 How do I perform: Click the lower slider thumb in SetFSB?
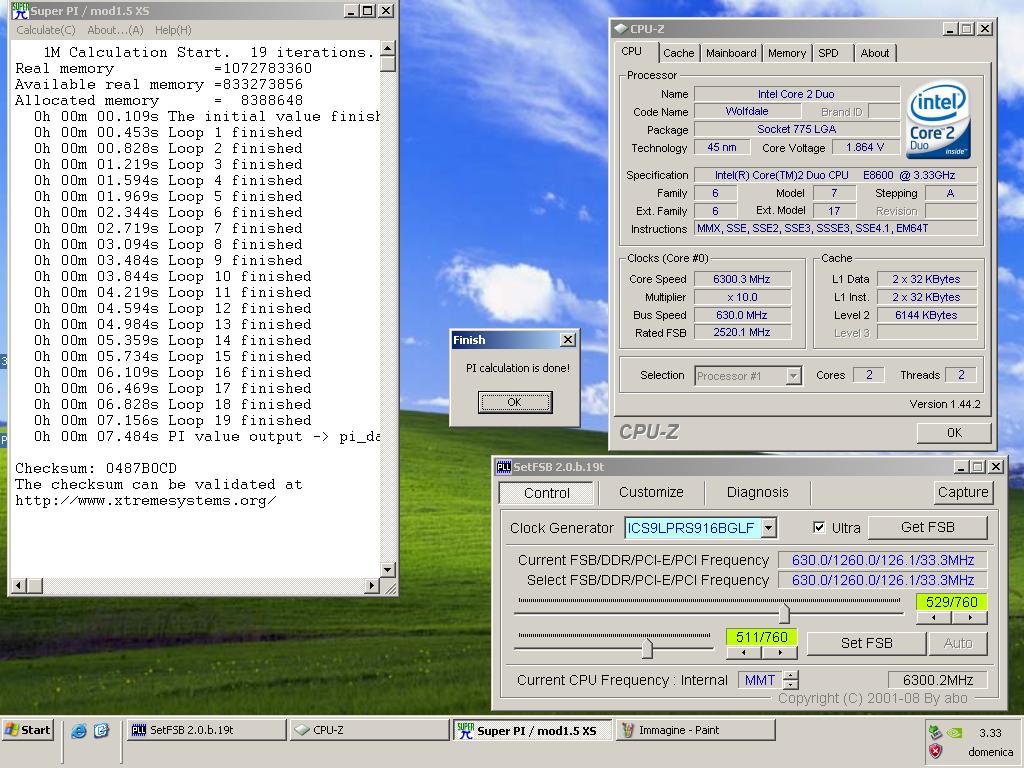(x=647, y=648)
